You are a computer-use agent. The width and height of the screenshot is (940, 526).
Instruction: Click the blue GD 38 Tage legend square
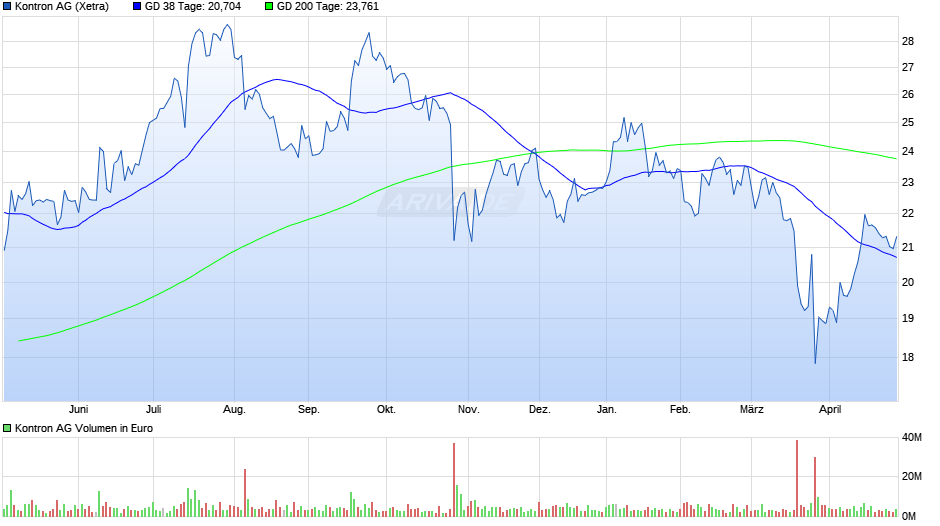pos(137,7)
